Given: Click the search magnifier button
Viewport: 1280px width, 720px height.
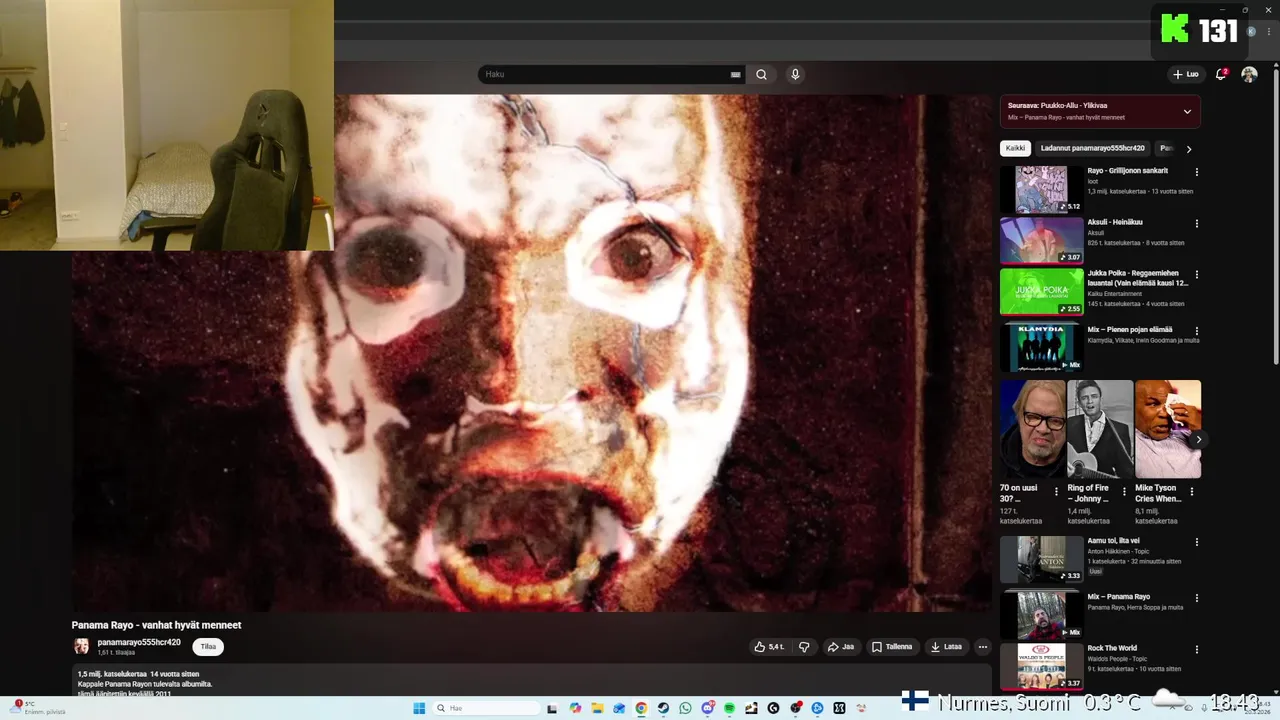Looking at the screenshot, I should coord(761,74).
